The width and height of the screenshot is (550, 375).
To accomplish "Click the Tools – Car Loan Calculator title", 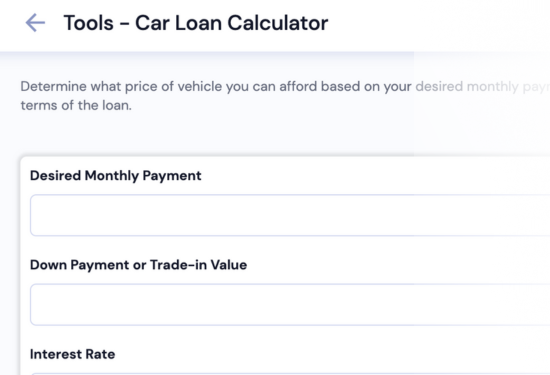I will tap(196, 23).
